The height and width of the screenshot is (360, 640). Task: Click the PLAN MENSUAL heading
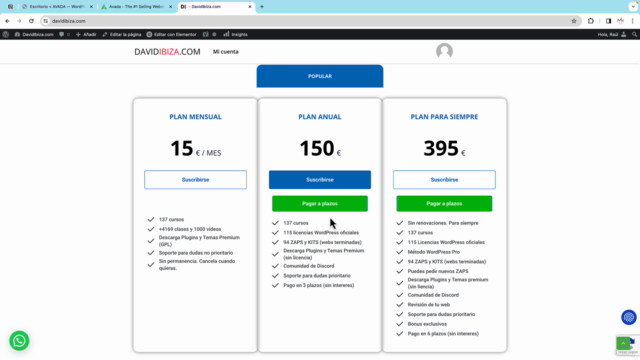tap(196, 117)
